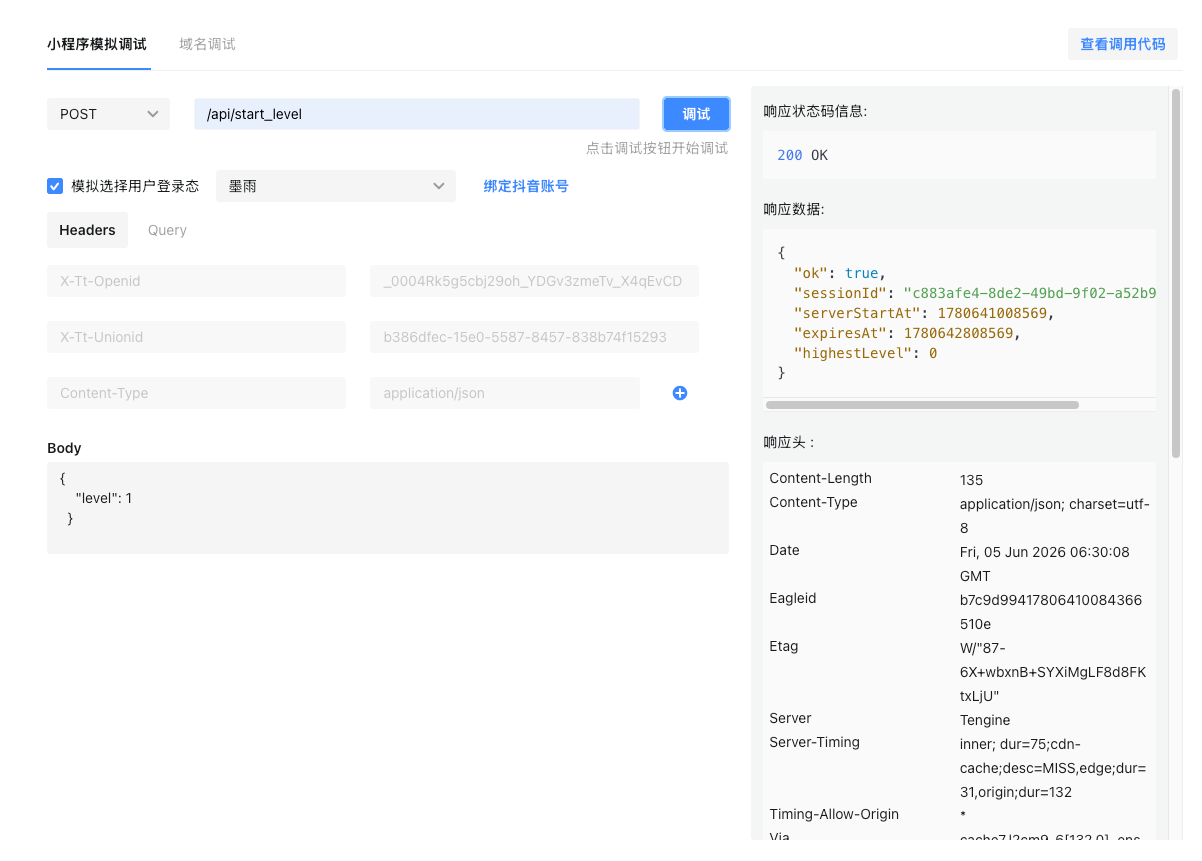Viewport: 1202px width, 861px height.
Task: Switch to the 小程序模拟调试 tab
Action: point(97,44)
